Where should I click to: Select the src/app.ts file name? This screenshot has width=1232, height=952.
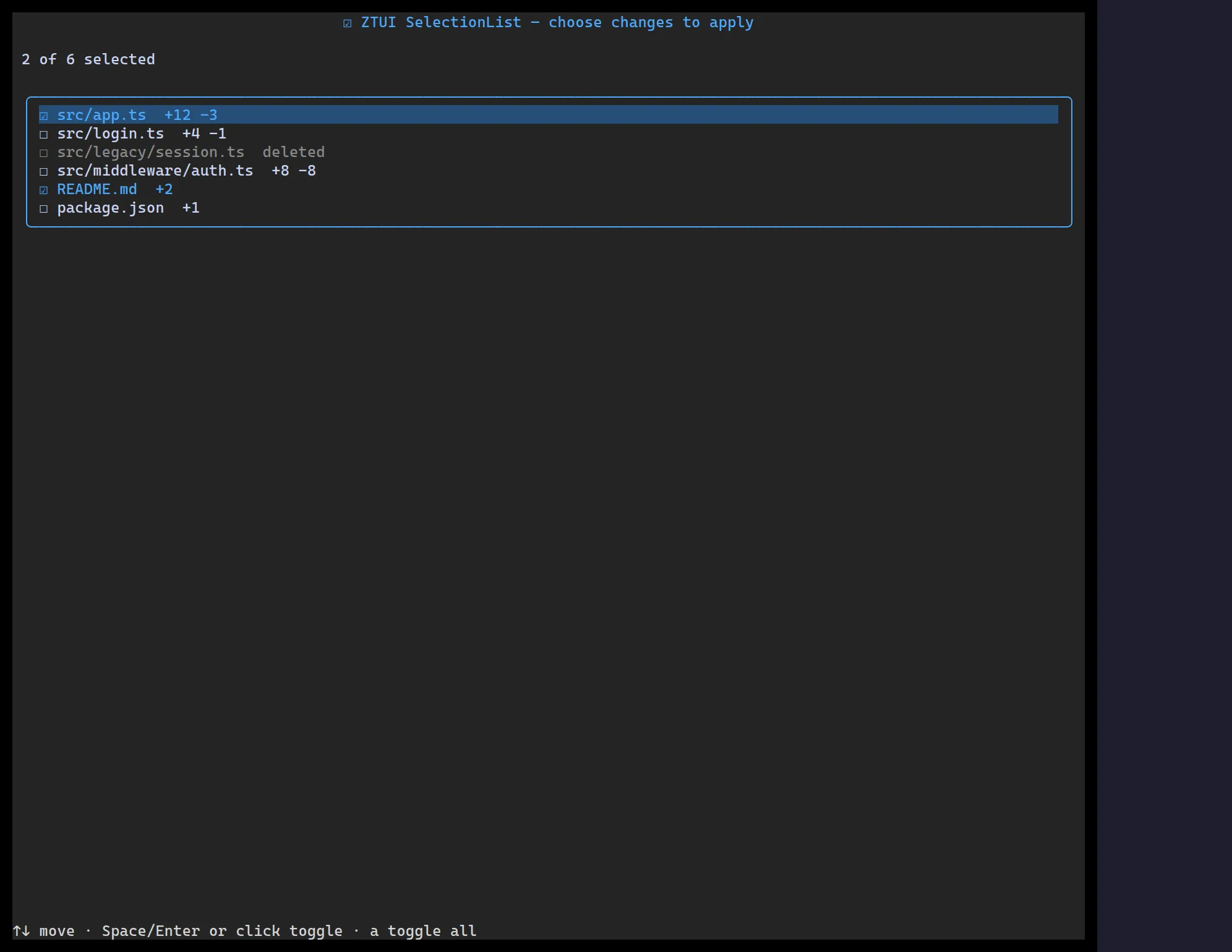click(x=101, y=115)
